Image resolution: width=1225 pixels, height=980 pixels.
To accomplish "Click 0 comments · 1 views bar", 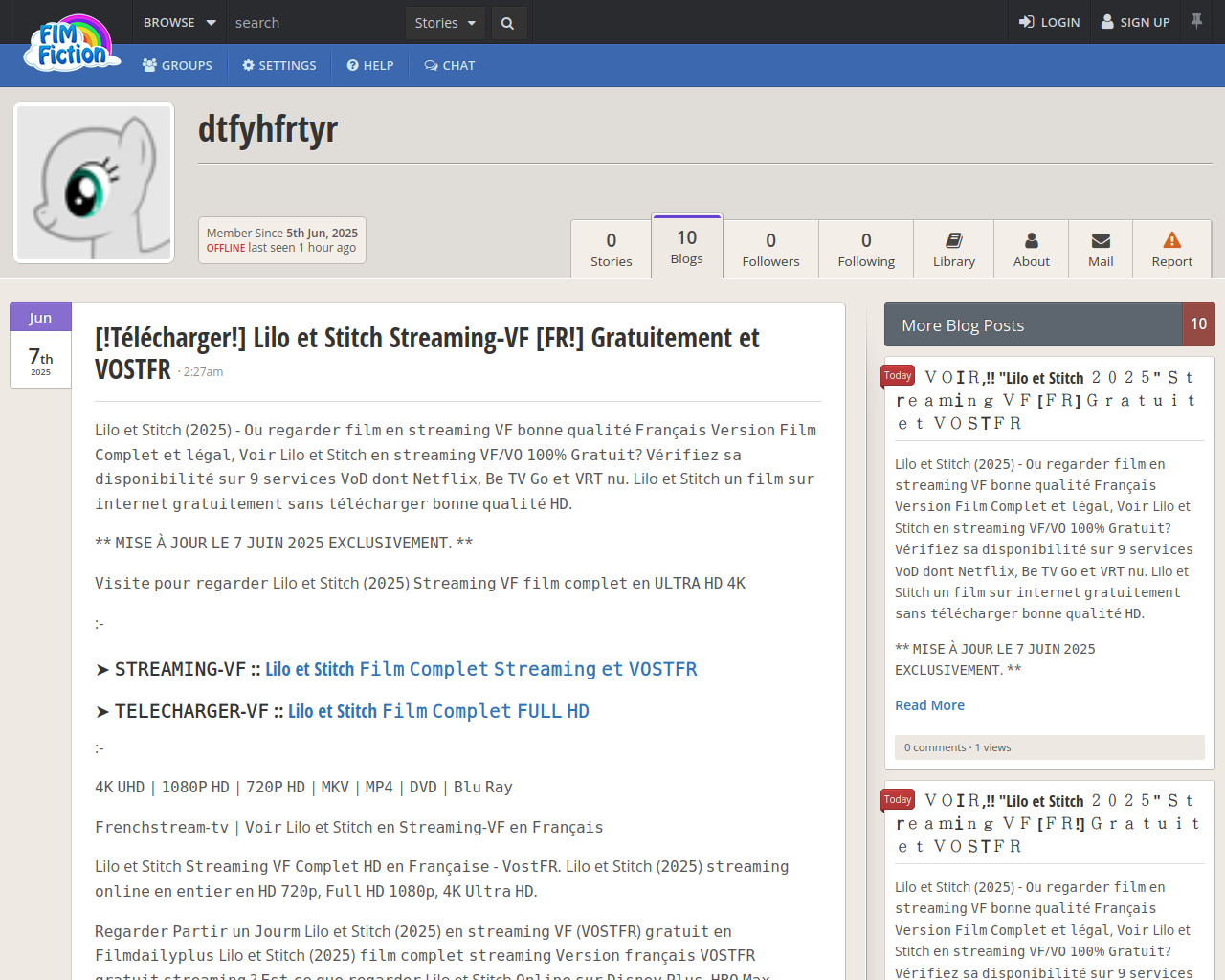I will click(1050, 747).
